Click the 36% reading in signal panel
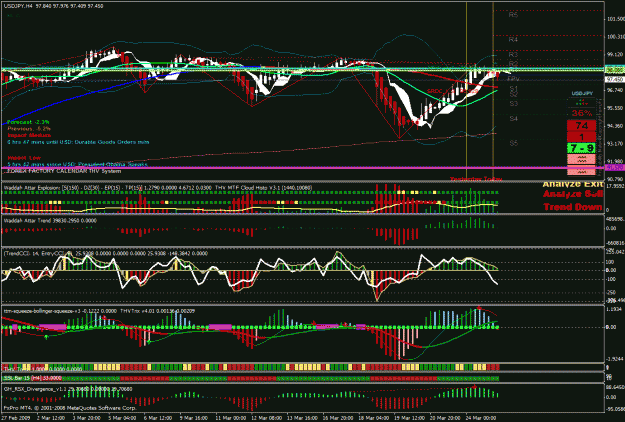This screenshot has width=625, height=422. click(x=582, y=113)
